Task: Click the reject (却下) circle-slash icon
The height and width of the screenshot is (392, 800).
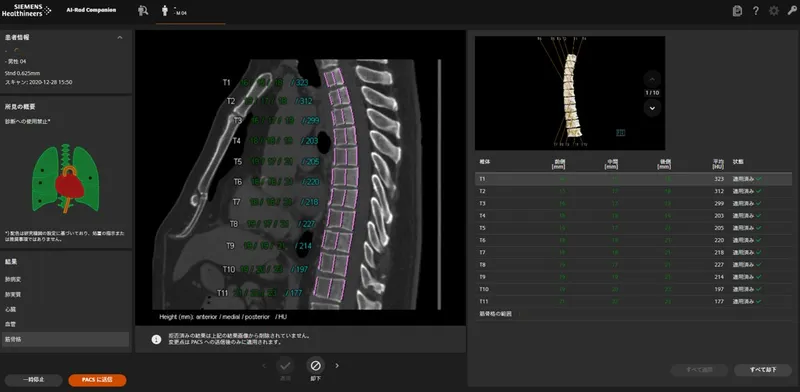Action: (315, 365)
